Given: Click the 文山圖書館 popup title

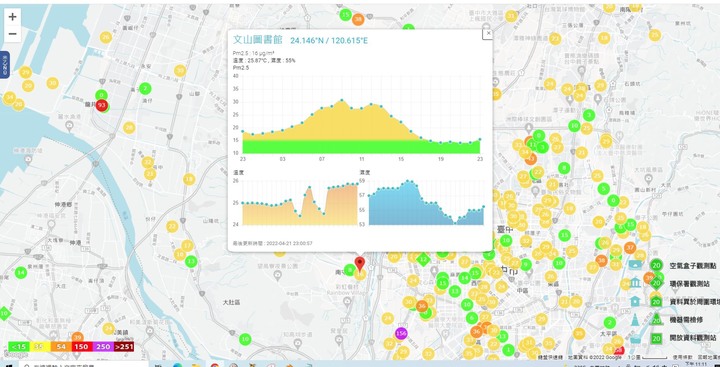Looking at the screenshot, I should (258, 40).
